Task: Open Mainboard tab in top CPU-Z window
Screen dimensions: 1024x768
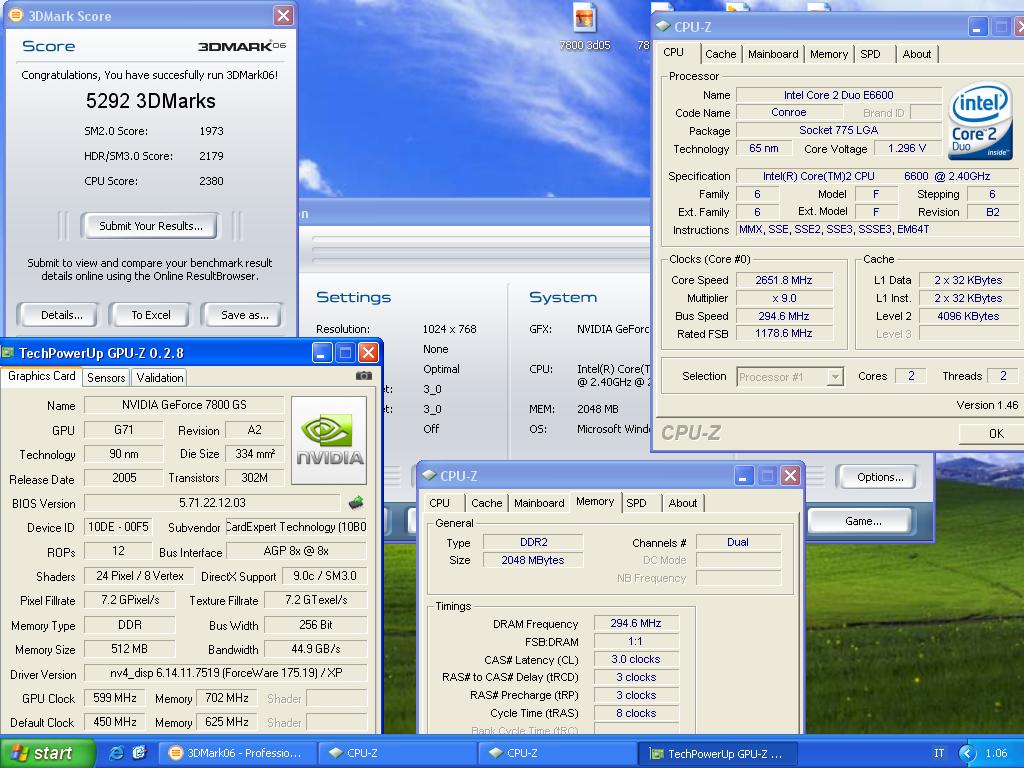Action: [x=773, y=54]
